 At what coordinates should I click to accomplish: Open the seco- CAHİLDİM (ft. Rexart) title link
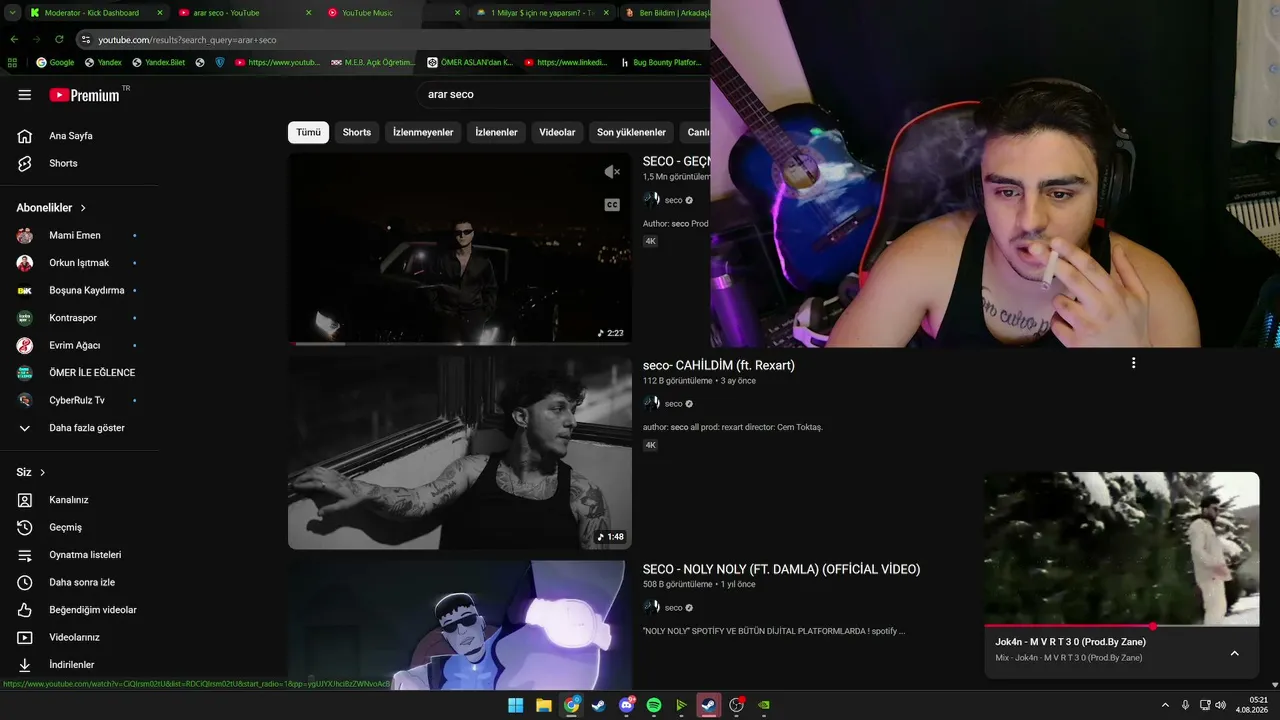(719, 365)
